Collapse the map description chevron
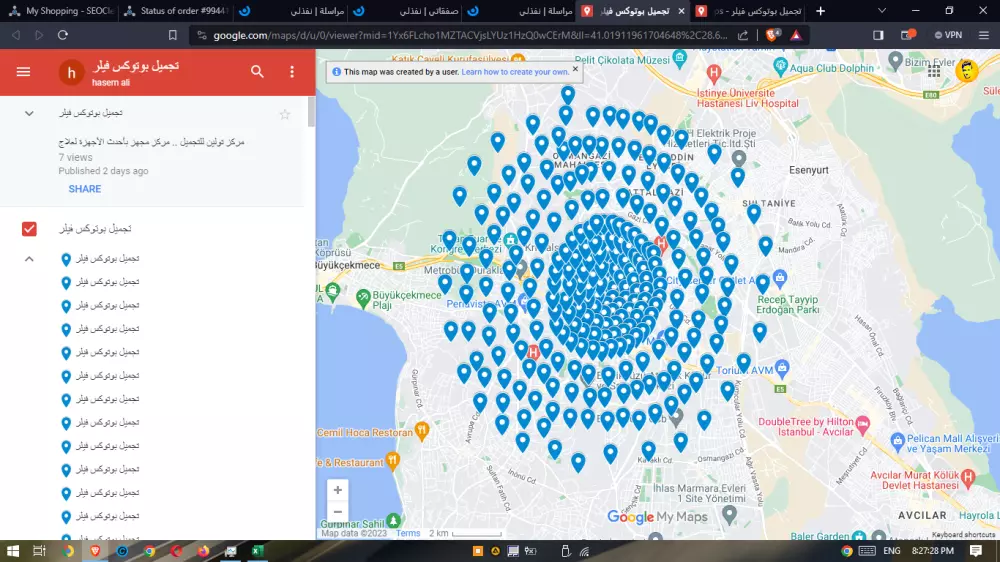1000x562 pixels. [x=29, y=114]
